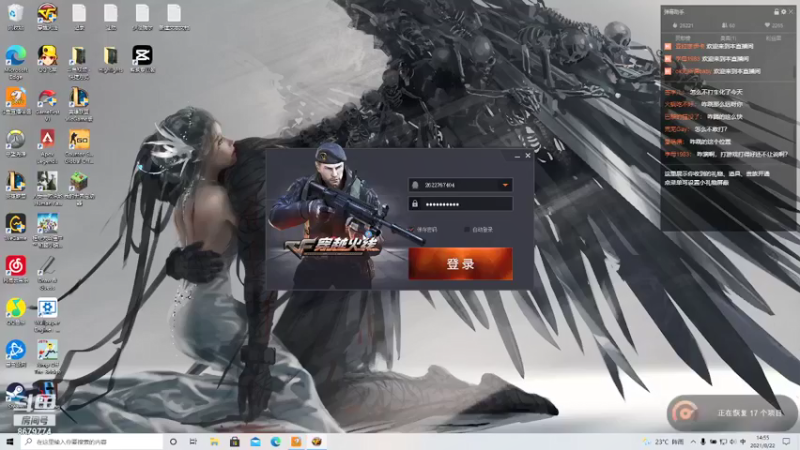
Task: Open Microsoft Edge desktop shortcut
Action: [x=16, y=56]
